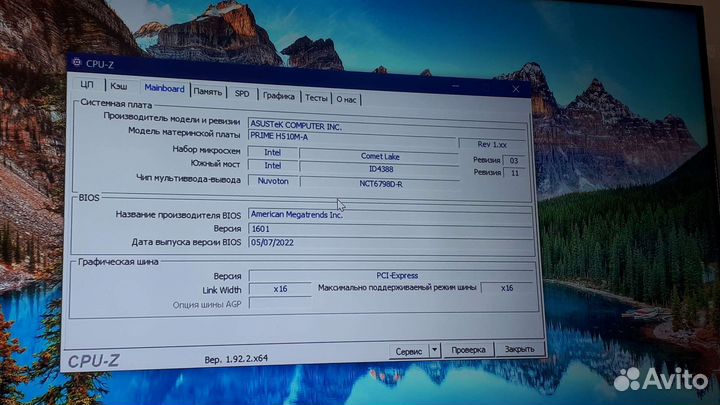Viewport: 720px width, 405px height.
Task: Click the Intel southbridge vendor field
Action: coord(272,165)
